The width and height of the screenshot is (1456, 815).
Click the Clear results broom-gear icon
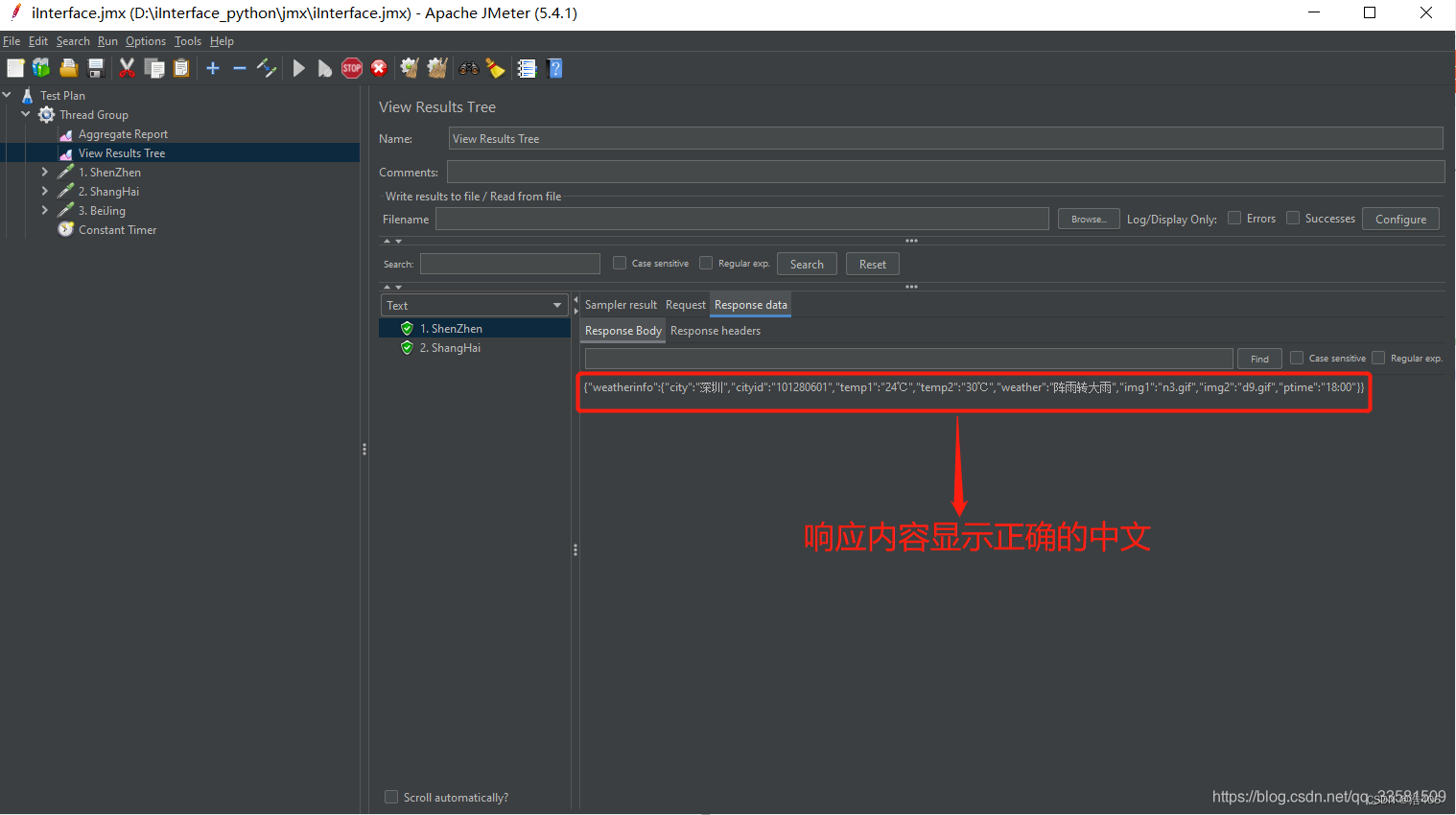tap(410, 68)
